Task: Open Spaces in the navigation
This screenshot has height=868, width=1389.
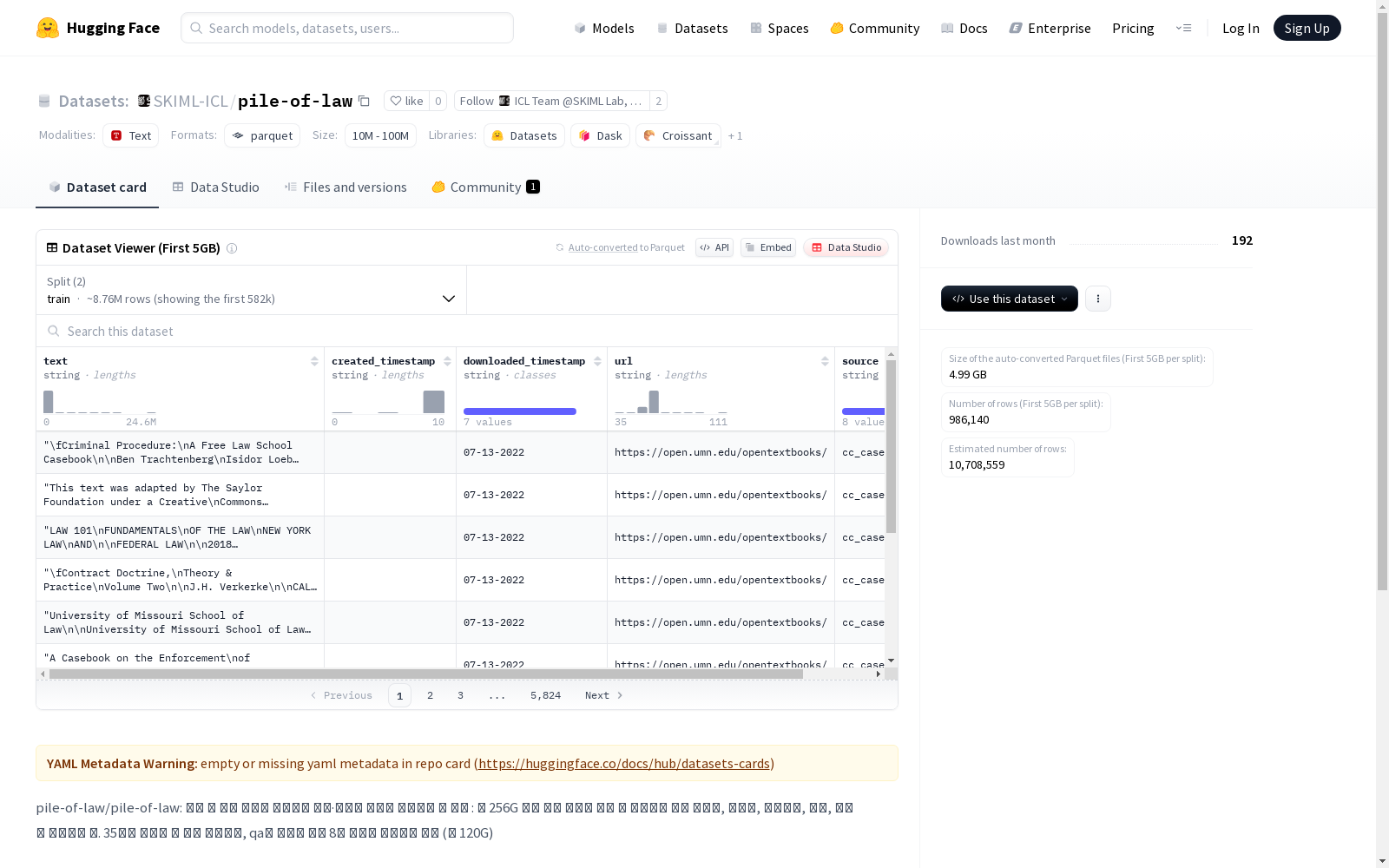Action: [780, 28]
